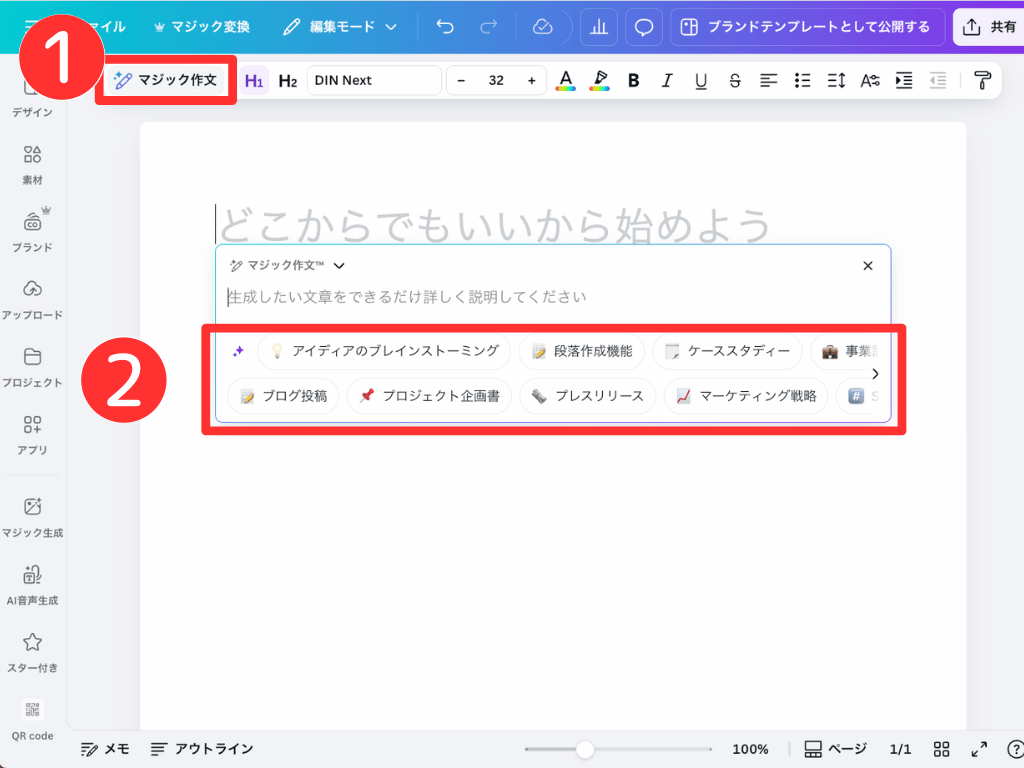Decrease font size with minus button

(x=461, y=80)
